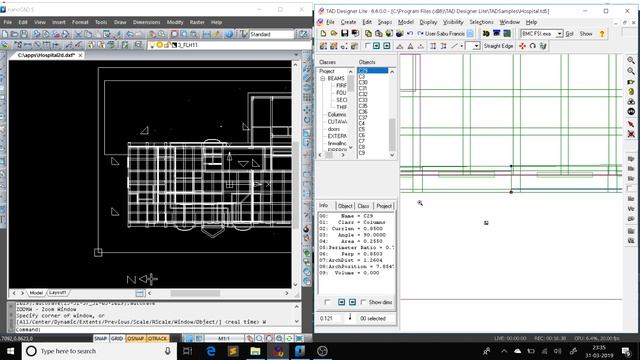
Task: Toggle OTRACK in nanoCAD status bar
Action: click(x=157, y=338)
